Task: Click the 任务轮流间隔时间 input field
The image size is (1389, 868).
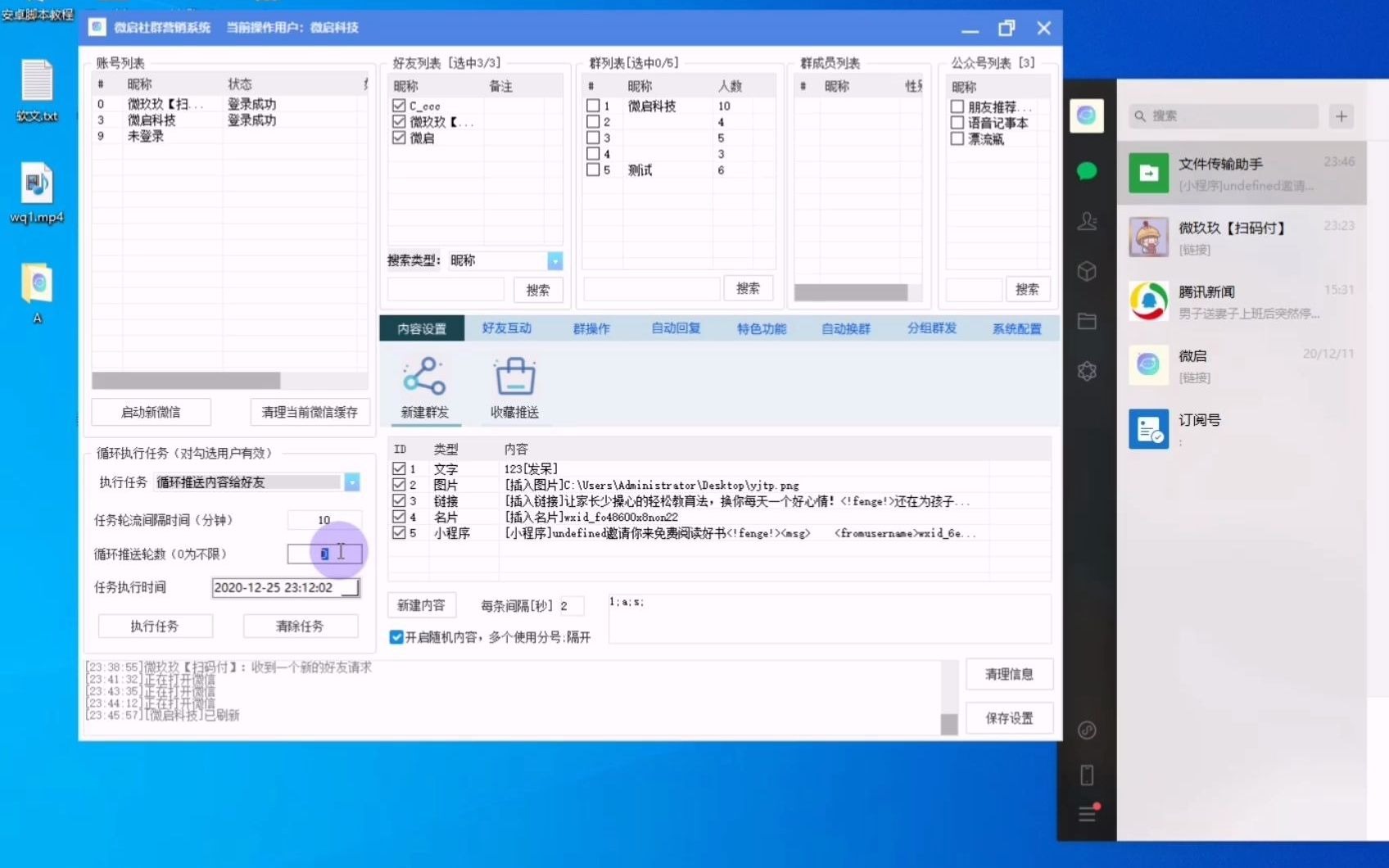Action: (x=324, y=520)
